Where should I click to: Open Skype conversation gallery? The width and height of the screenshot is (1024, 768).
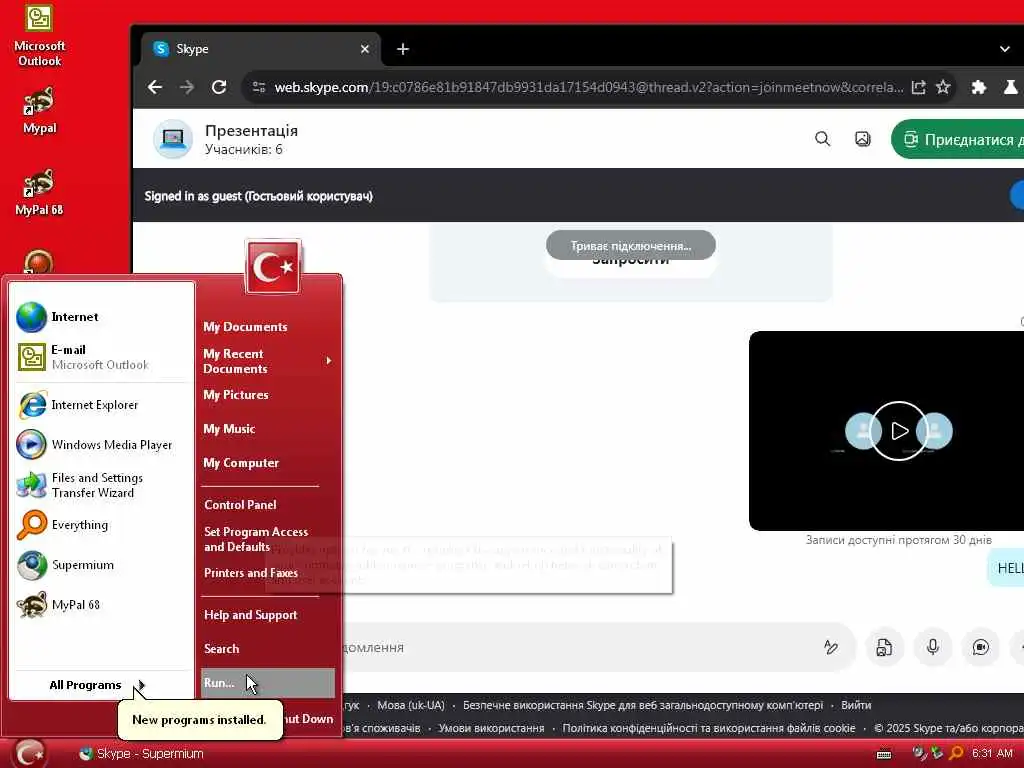[x=863, y=138]
